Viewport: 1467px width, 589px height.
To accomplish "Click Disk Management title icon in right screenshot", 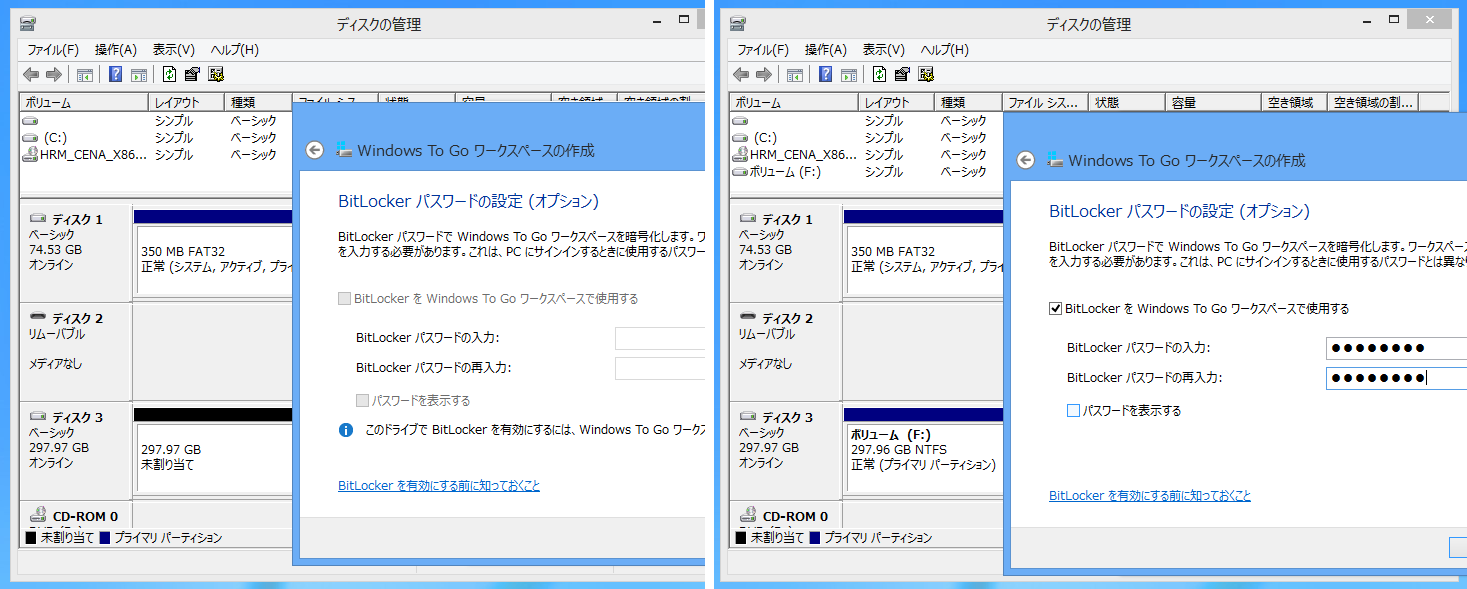I will pos(738,24).
